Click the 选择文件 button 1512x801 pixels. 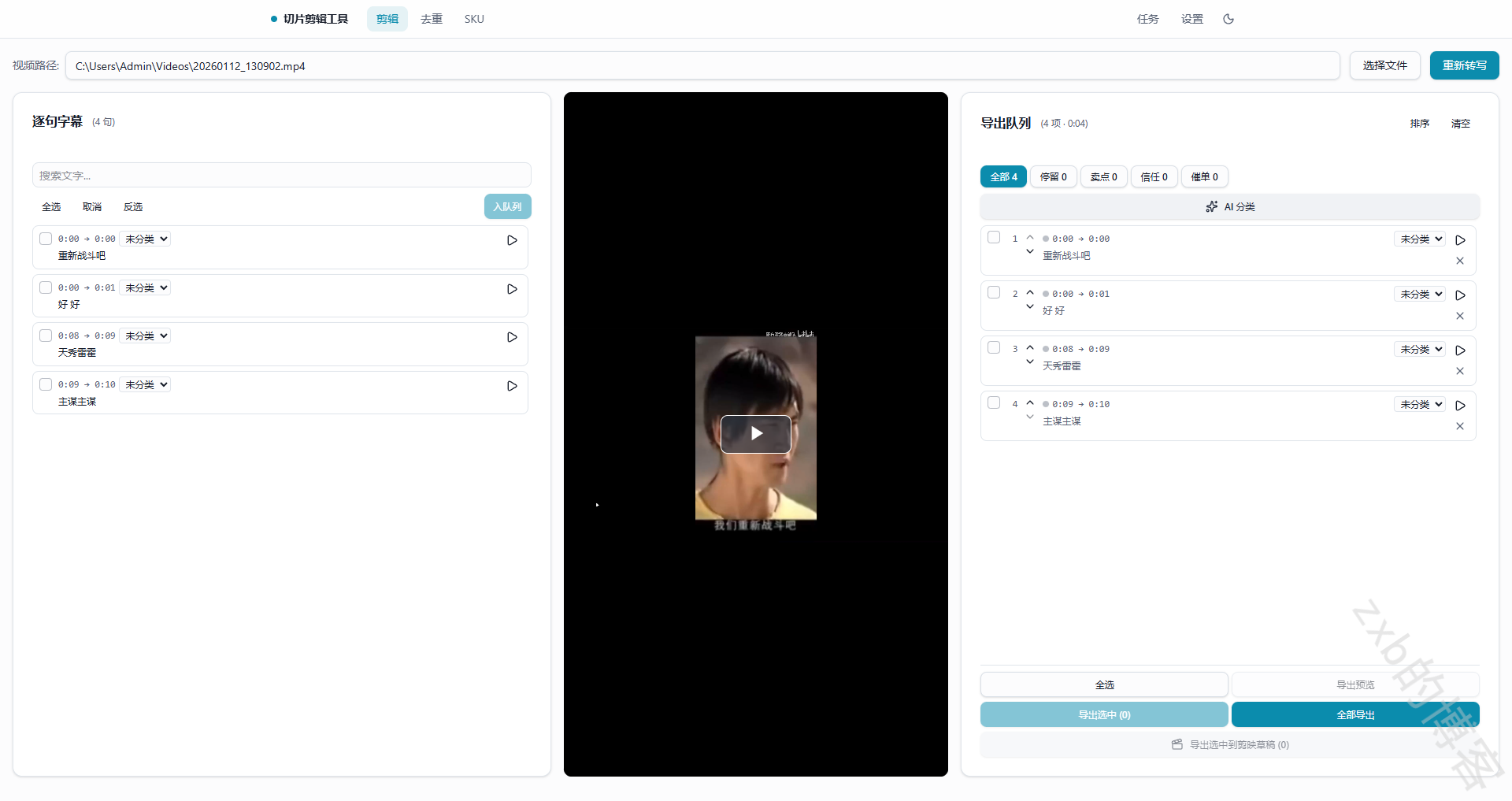(x=1385, y=65)
